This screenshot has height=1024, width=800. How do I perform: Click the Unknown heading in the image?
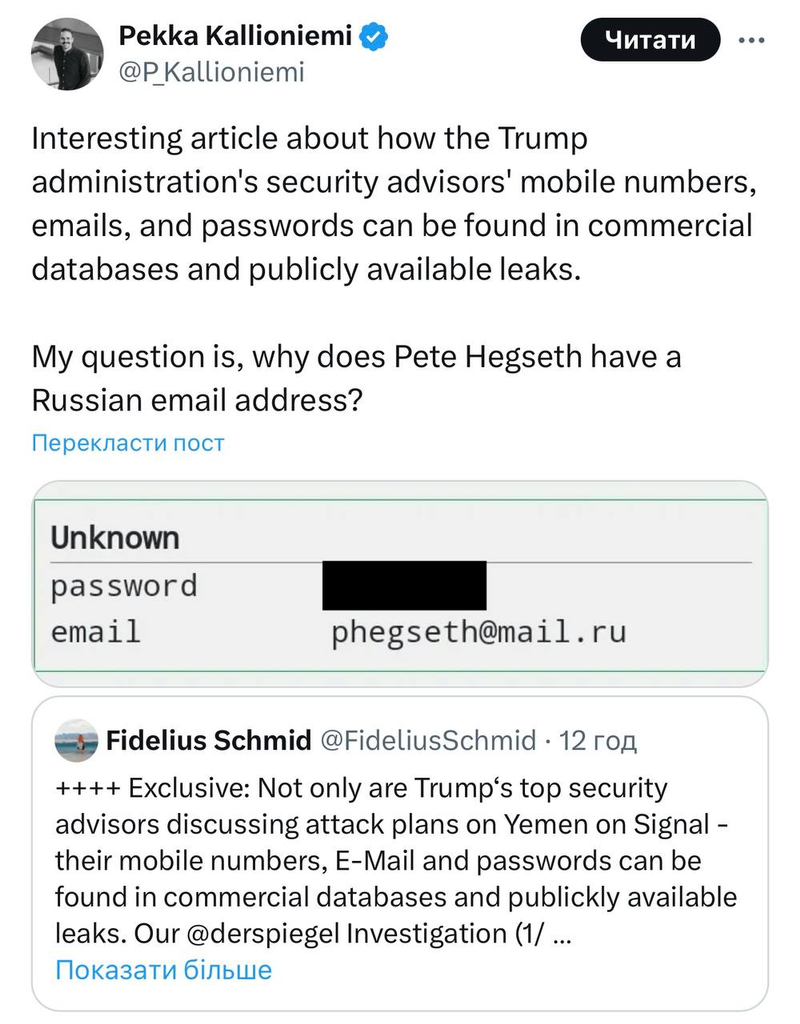[115, 538]
